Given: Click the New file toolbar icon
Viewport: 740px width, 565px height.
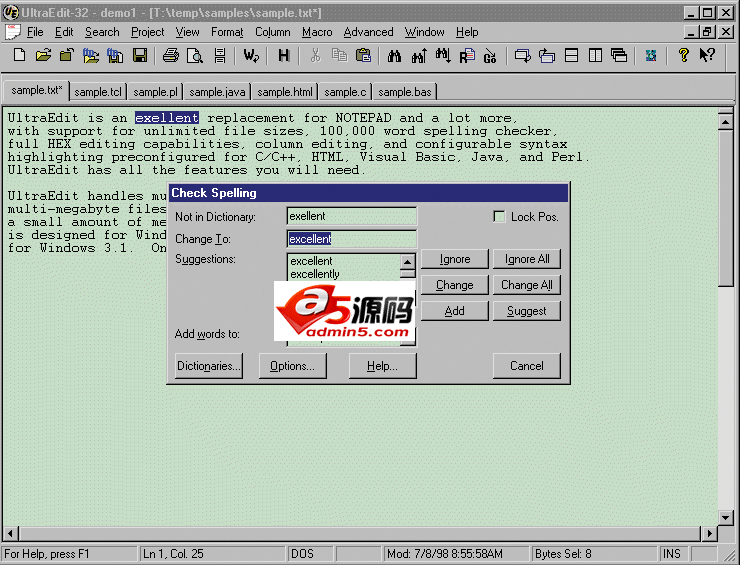Looking at the screenshot, I should click(18, 56).
